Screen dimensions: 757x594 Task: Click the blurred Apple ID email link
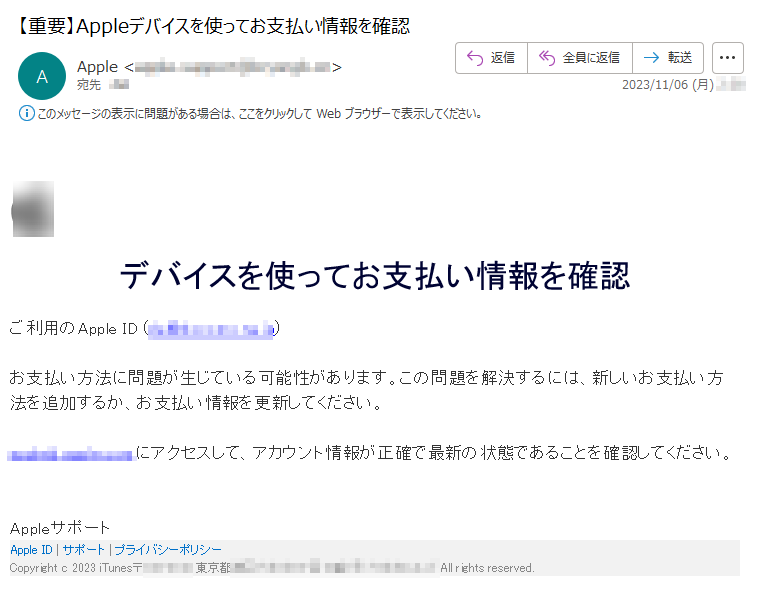(x=211, y=329)
